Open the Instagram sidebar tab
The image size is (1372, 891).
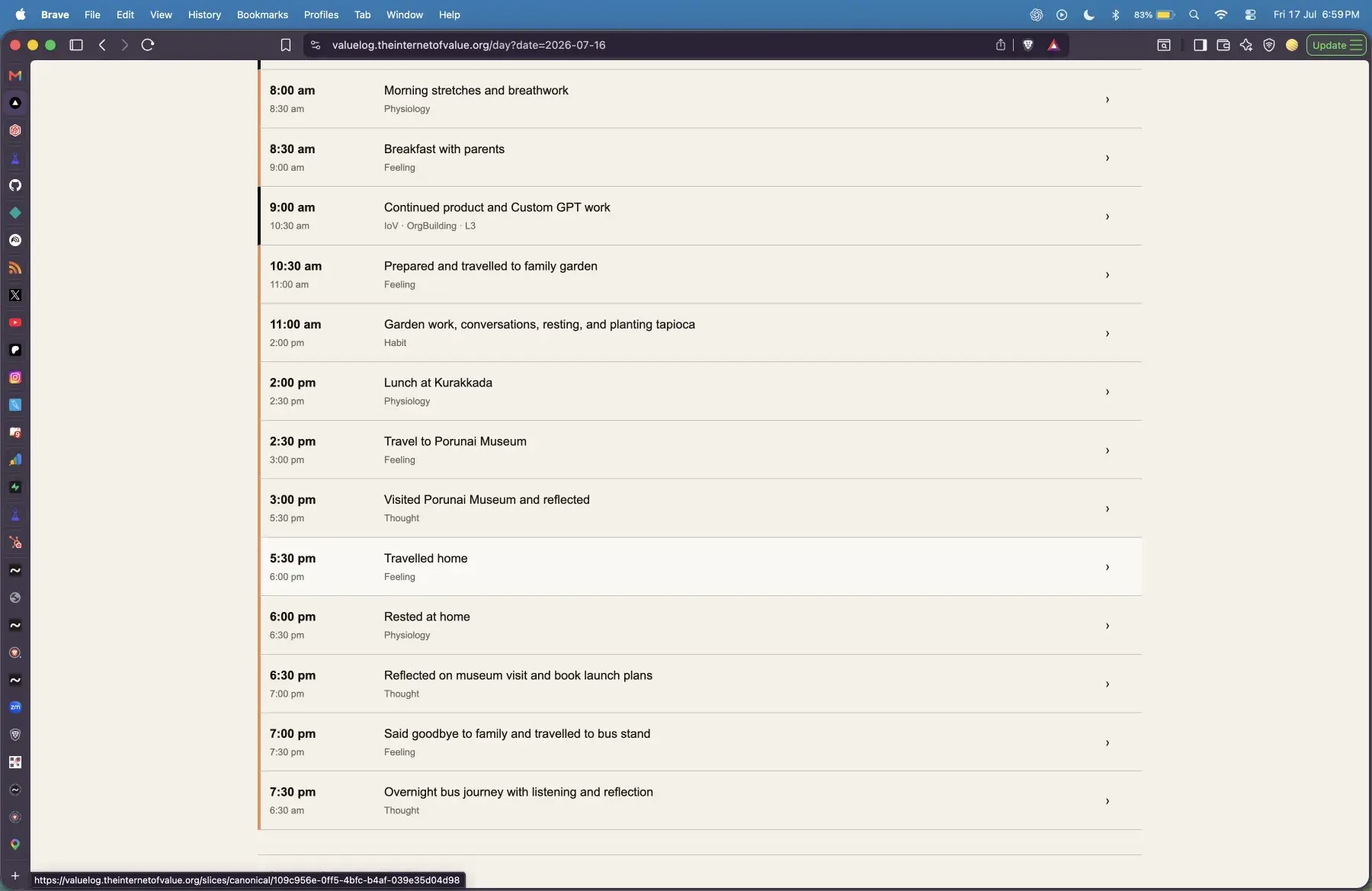coord(15,377)
